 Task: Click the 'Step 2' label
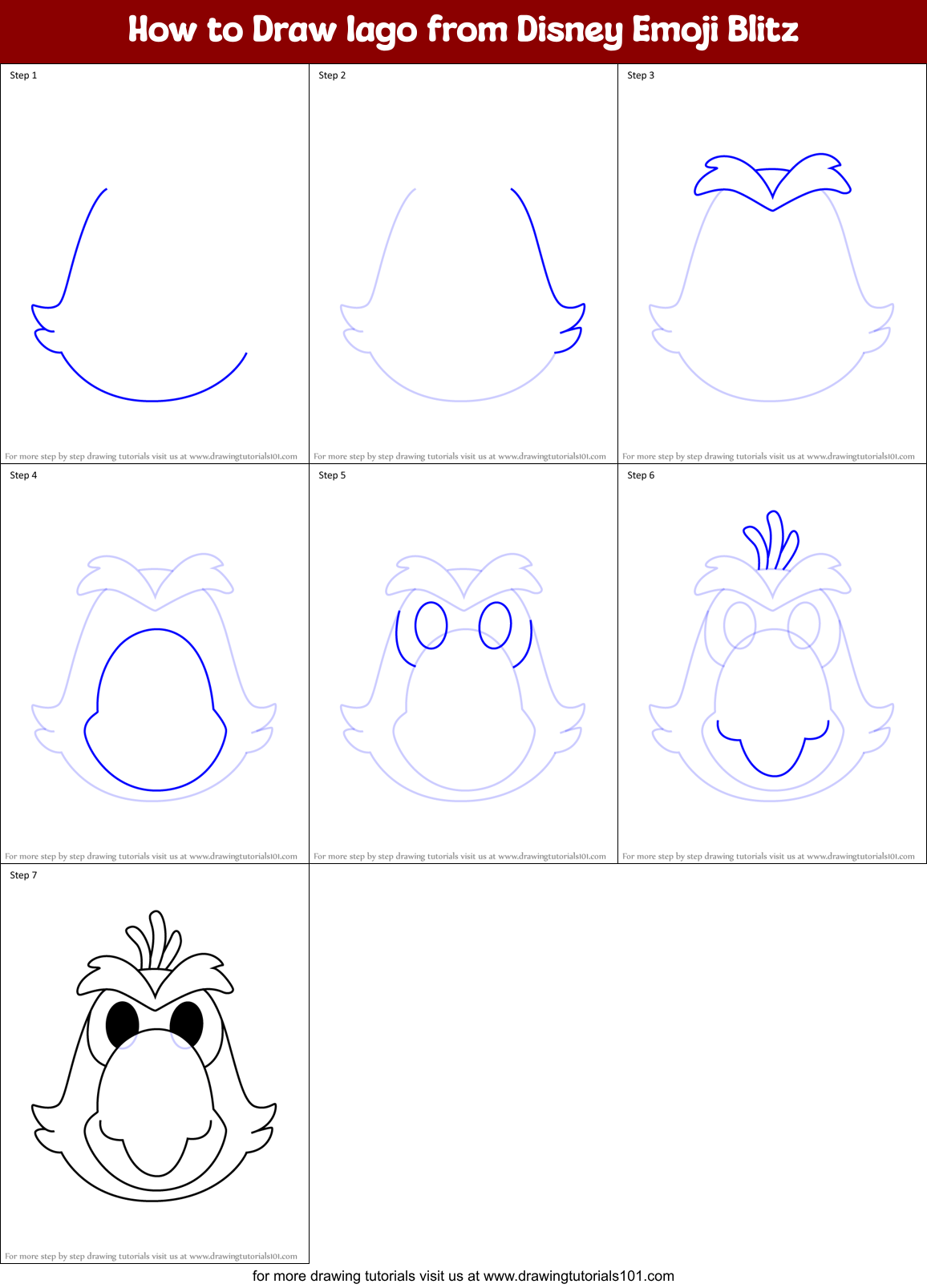pyautogui.click(x=332, y=75)
